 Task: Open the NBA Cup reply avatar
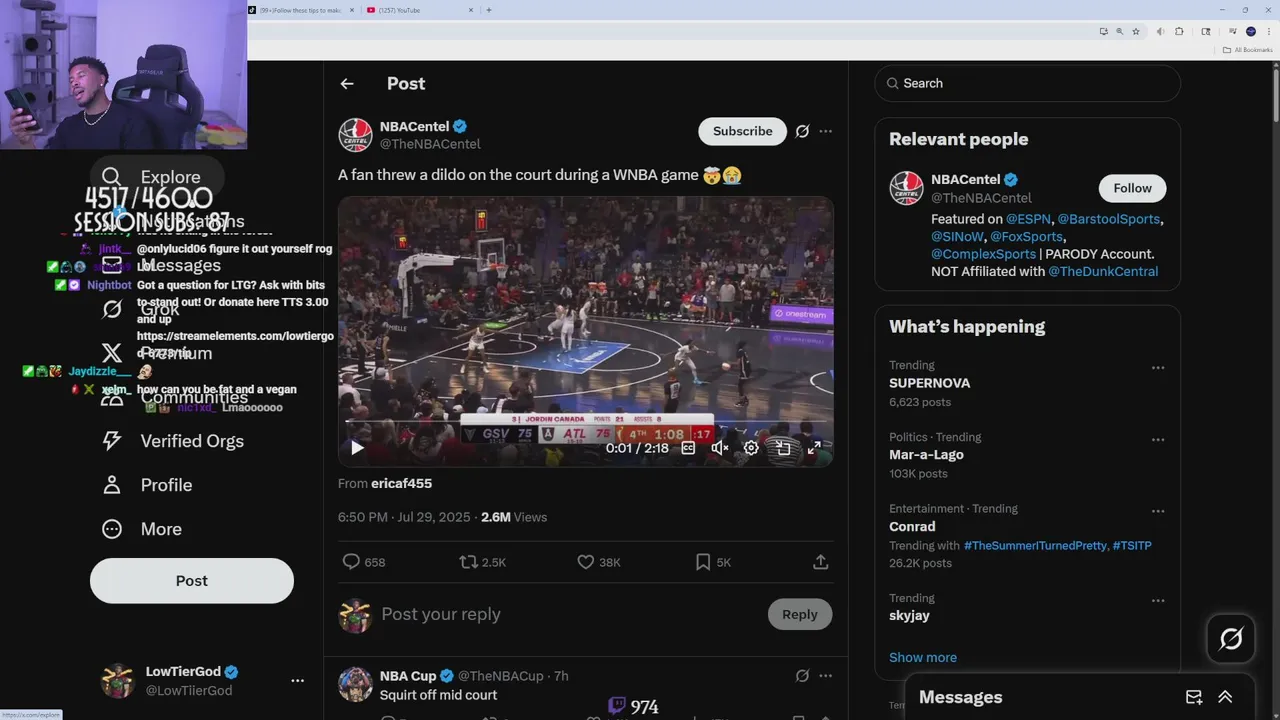tap(355, 685)
